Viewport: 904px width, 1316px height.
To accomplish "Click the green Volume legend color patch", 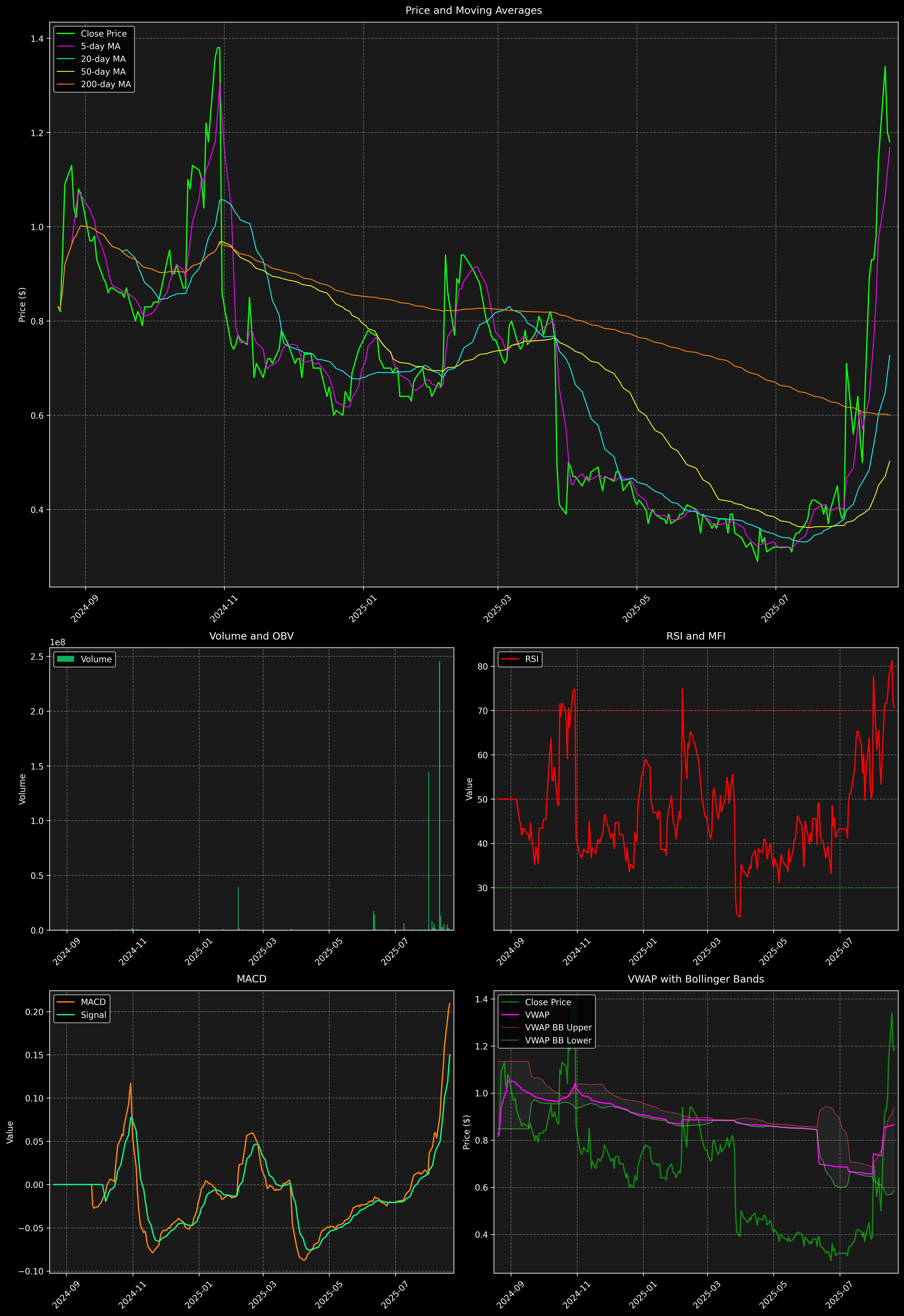I will [66, 659].
